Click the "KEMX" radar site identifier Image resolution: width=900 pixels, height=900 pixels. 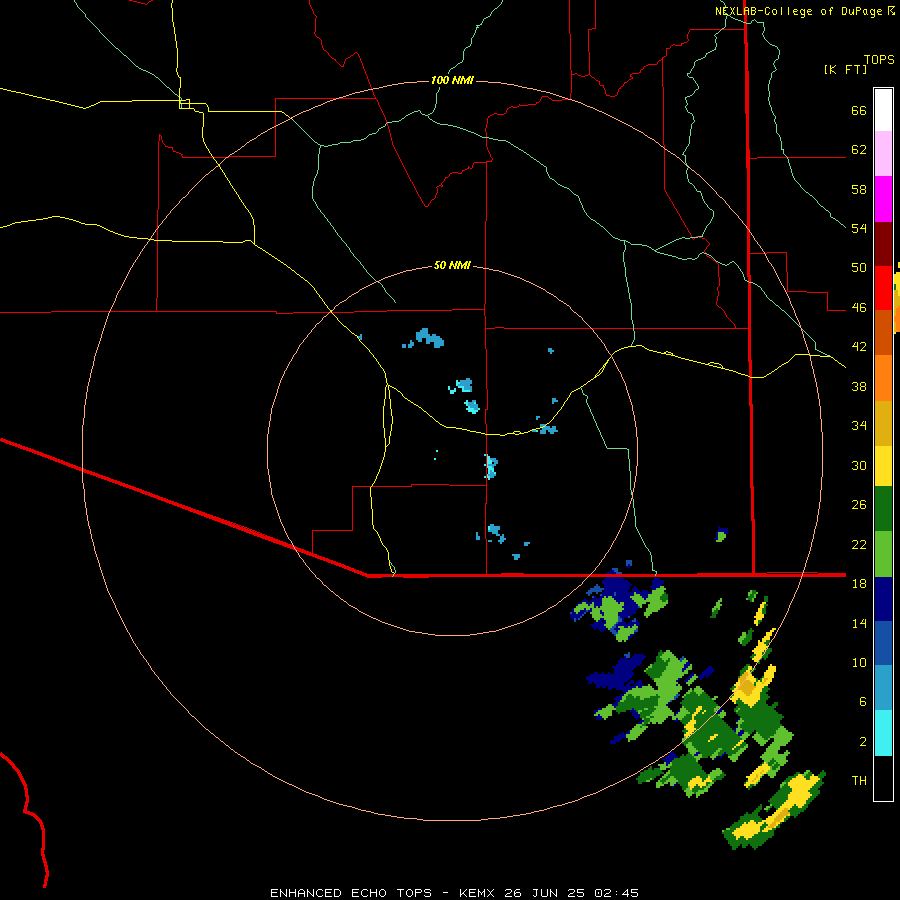point(477,893)
